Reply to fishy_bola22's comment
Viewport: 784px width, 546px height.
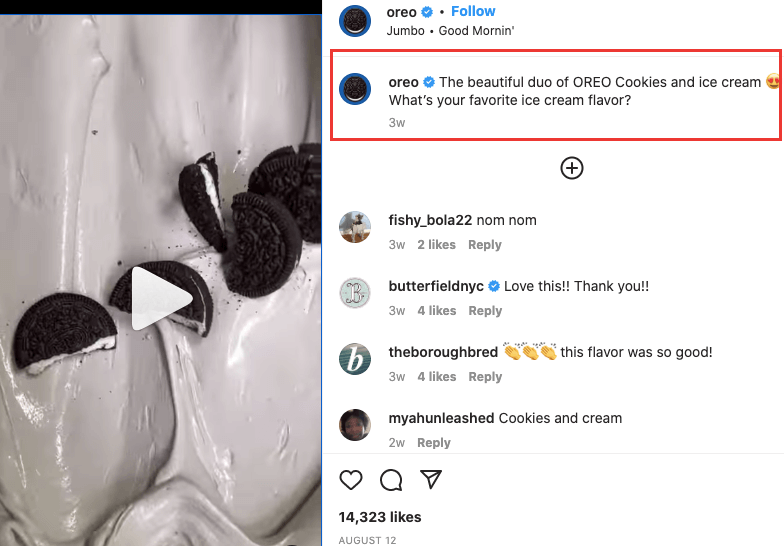tap(485, 245)
